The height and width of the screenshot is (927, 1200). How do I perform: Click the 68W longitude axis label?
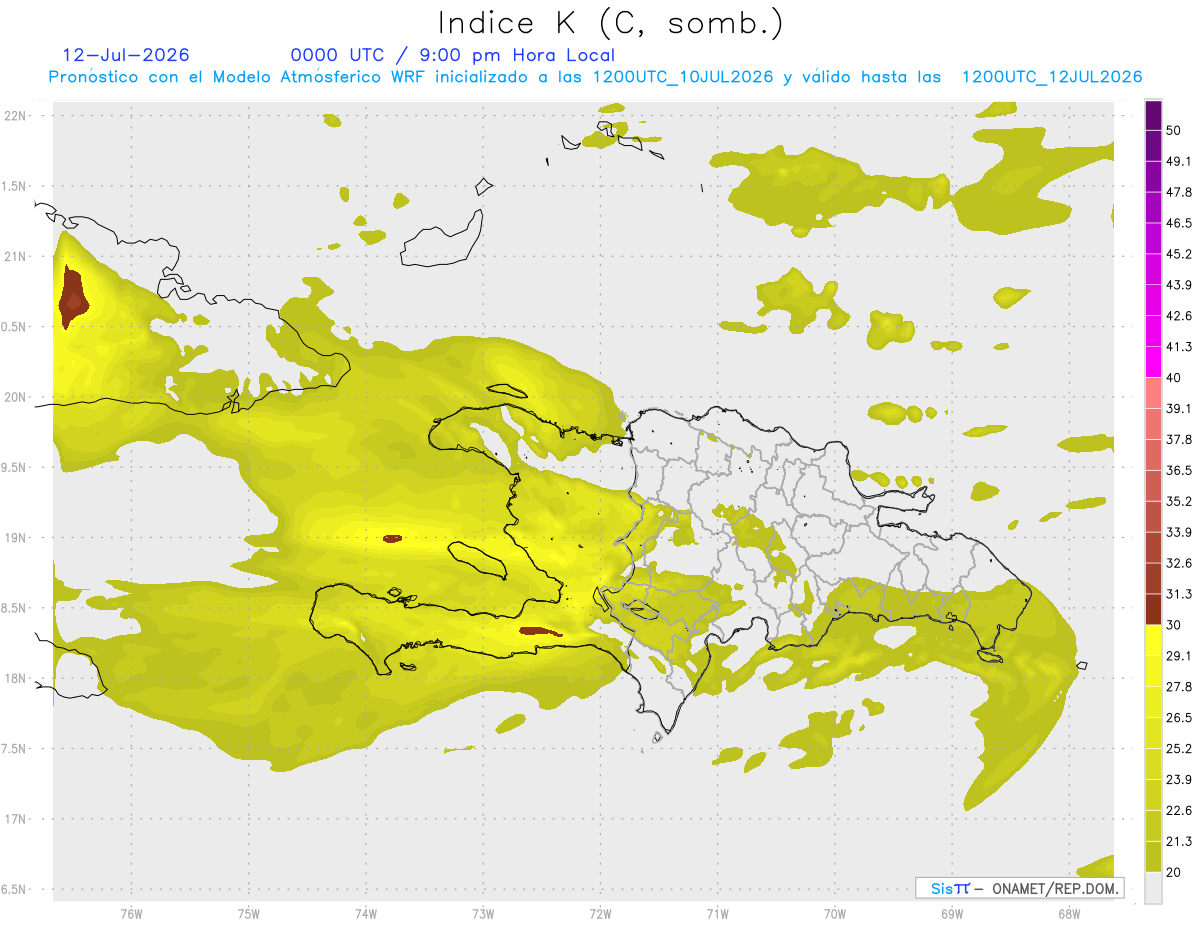point(1068,914)
